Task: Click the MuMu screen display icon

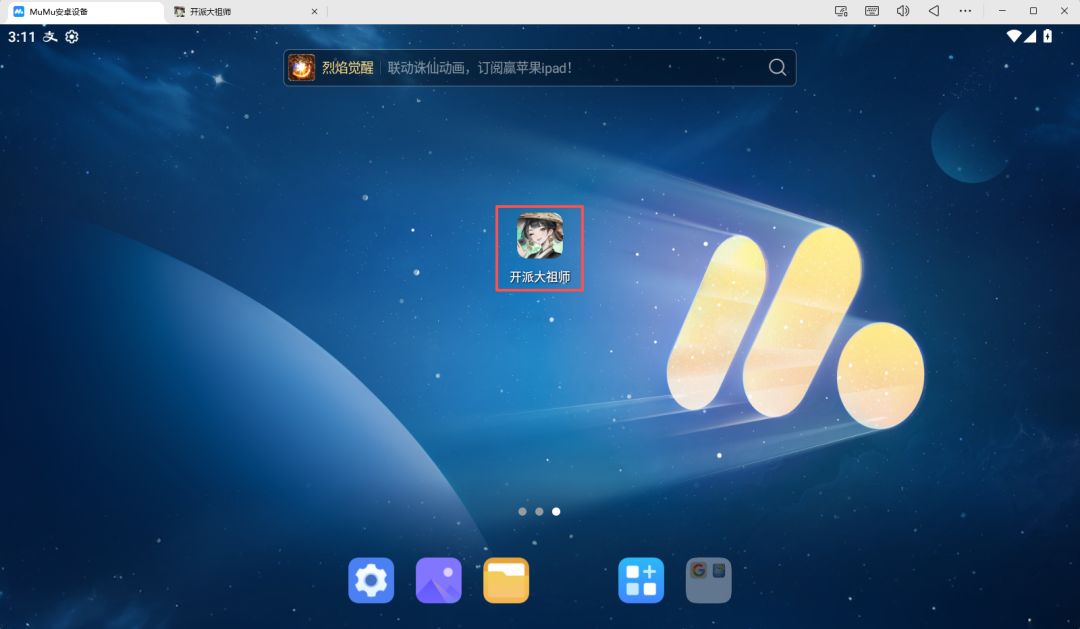Action: (x=841, y=11)
